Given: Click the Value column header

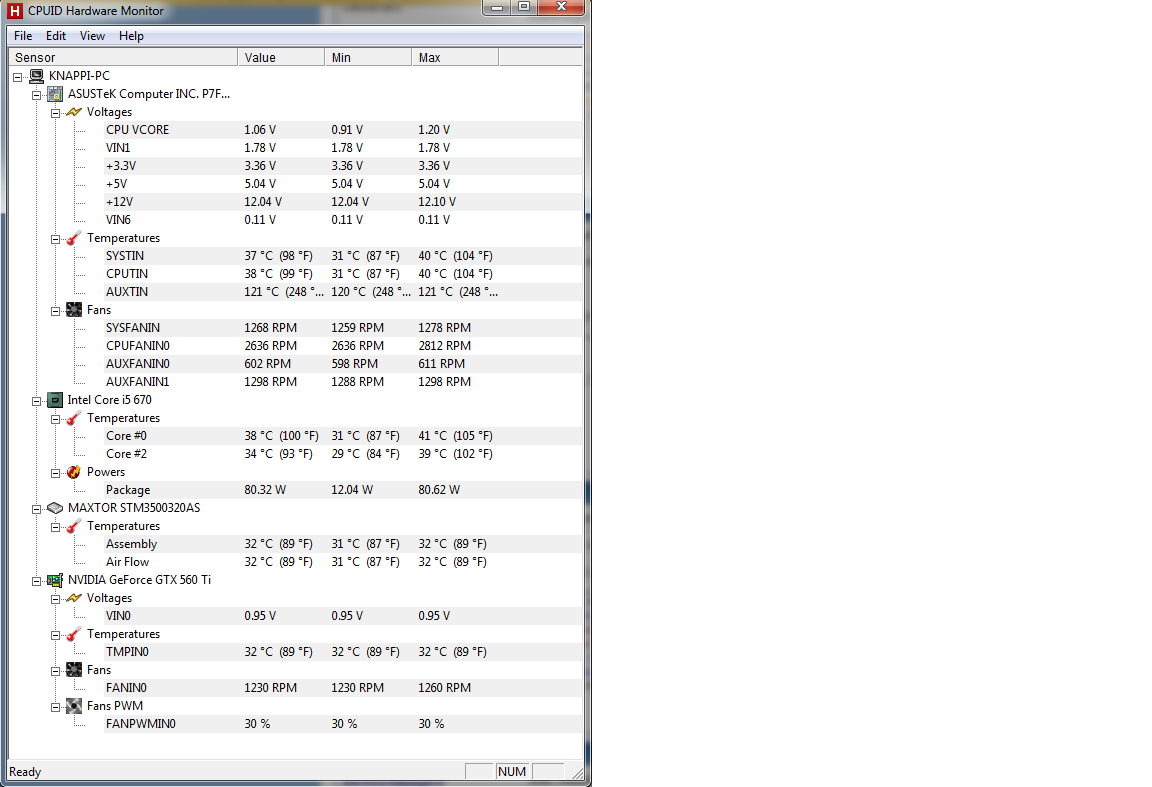Looking at the screenshot, I should (x=281, y=57).
